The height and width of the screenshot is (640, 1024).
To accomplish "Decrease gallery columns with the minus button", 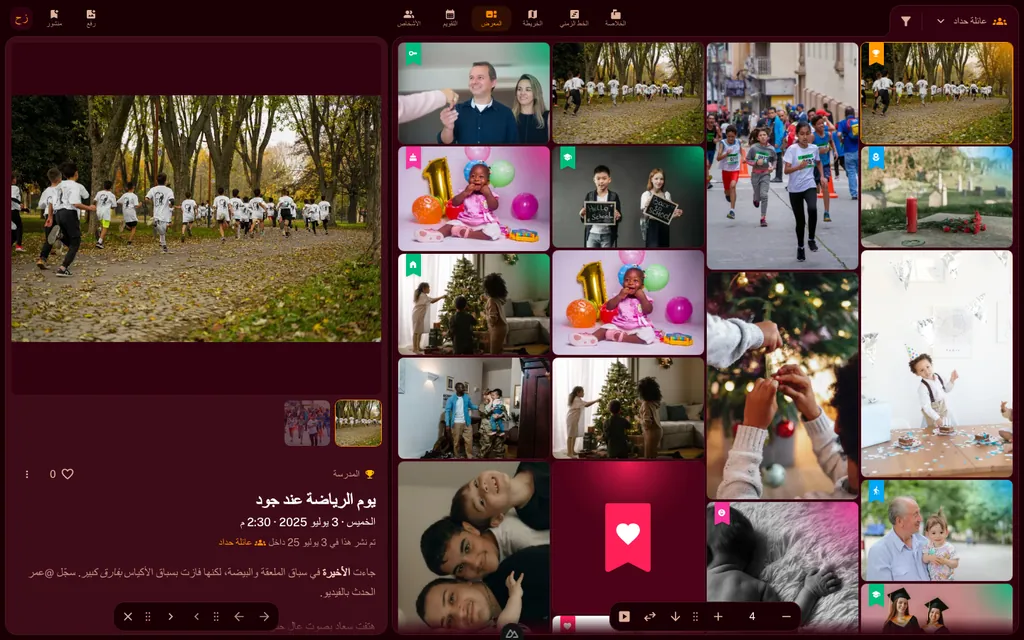I will pyautogui.click(x=786, y=616).
